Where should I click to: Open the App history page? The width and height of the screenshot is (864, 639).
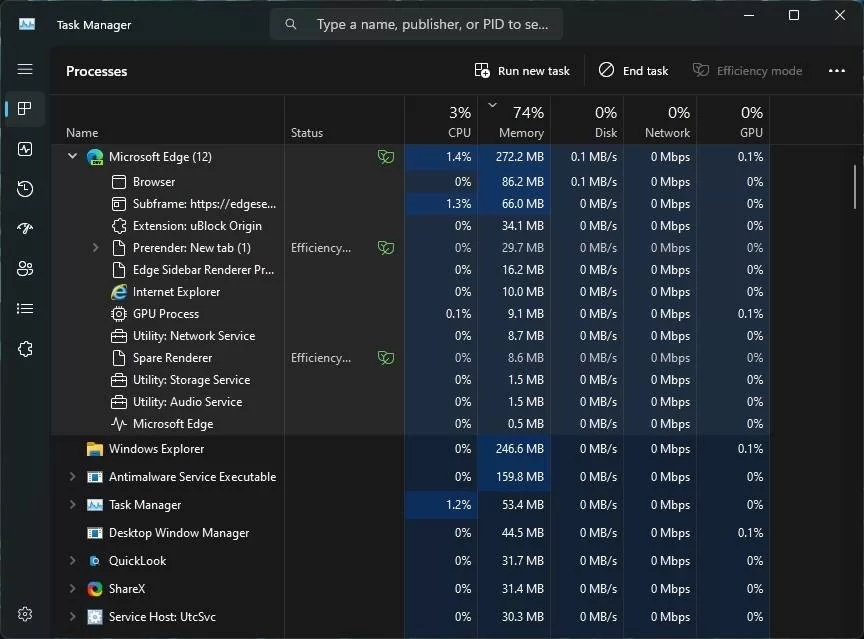pyautogui.click(x=25, y=189)
